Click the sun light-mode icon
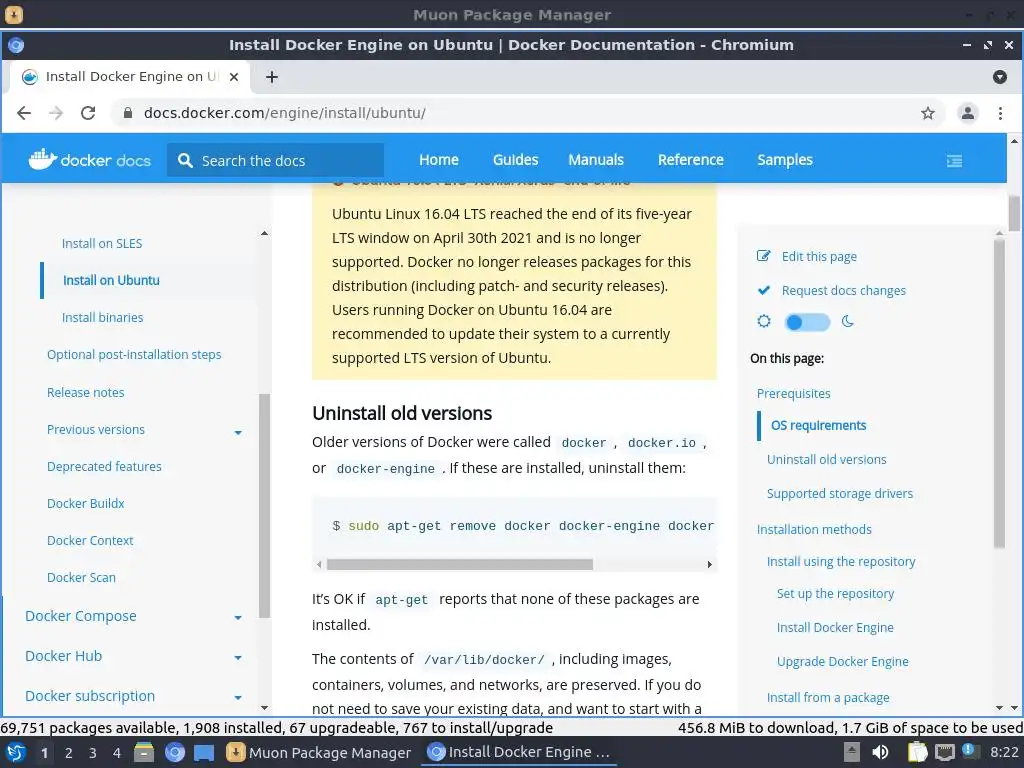1024x768 pixels. (763, 321)
